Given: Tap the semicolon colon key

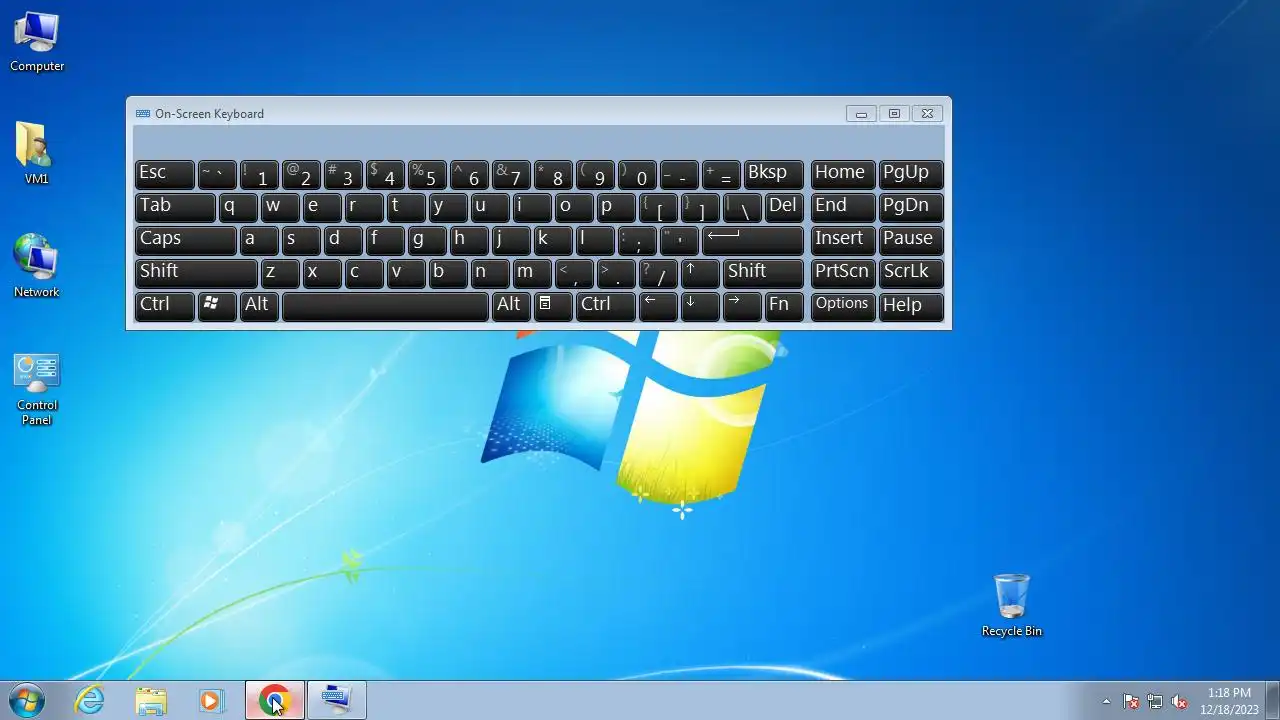Looking at the screenshot, I should [637, 240].
